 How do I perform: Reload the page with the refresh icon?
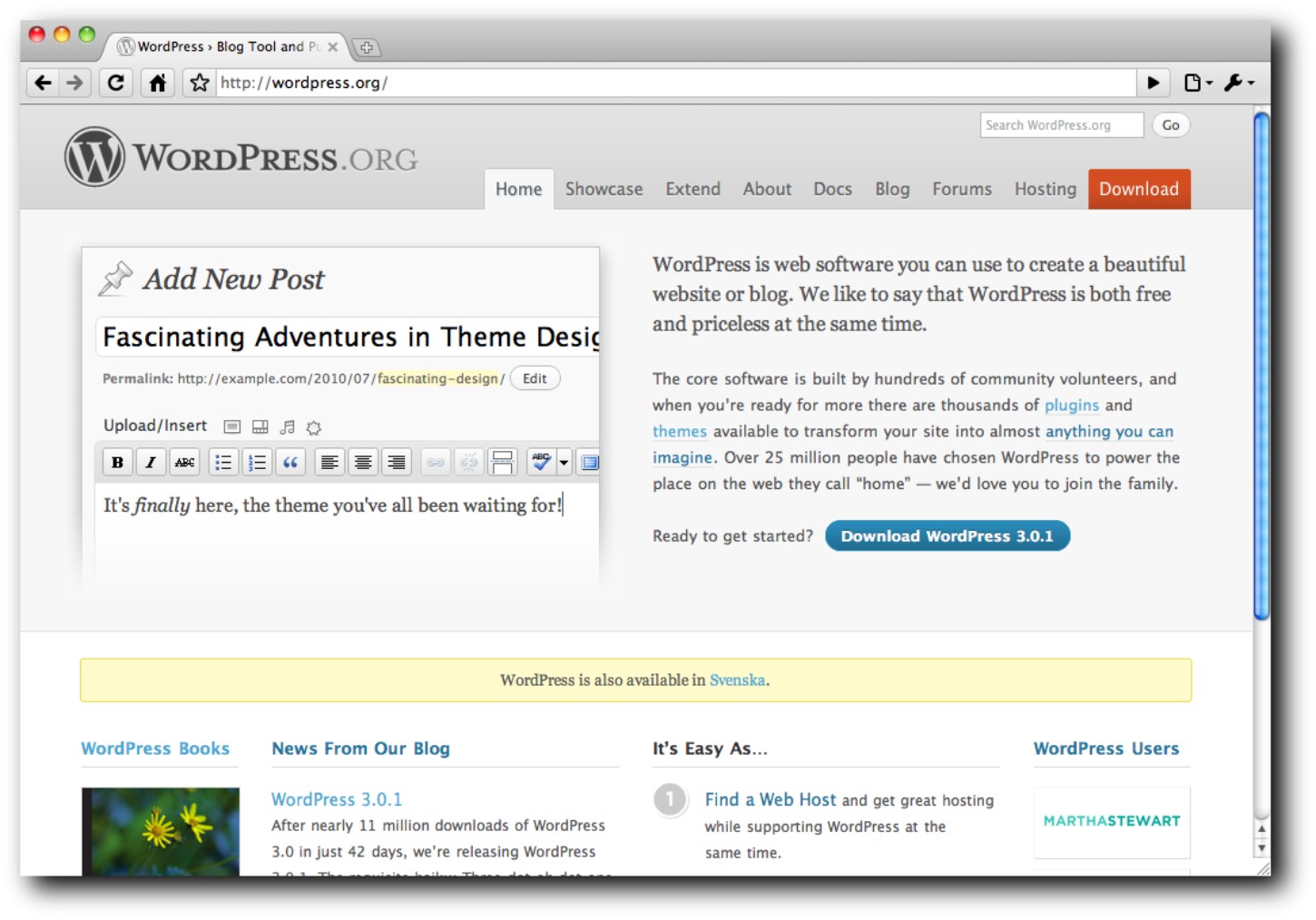(x=116, y=83)
